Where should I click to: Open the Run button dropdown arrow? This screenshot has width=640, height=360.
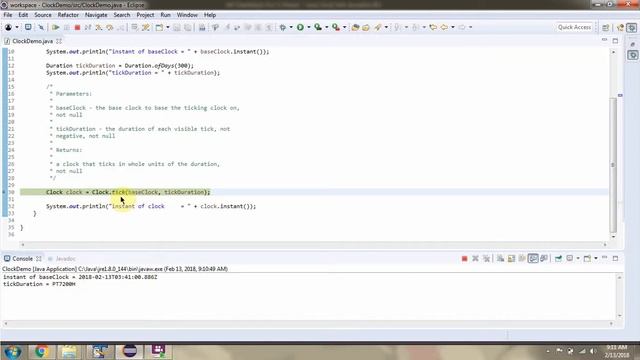(309, 27)
